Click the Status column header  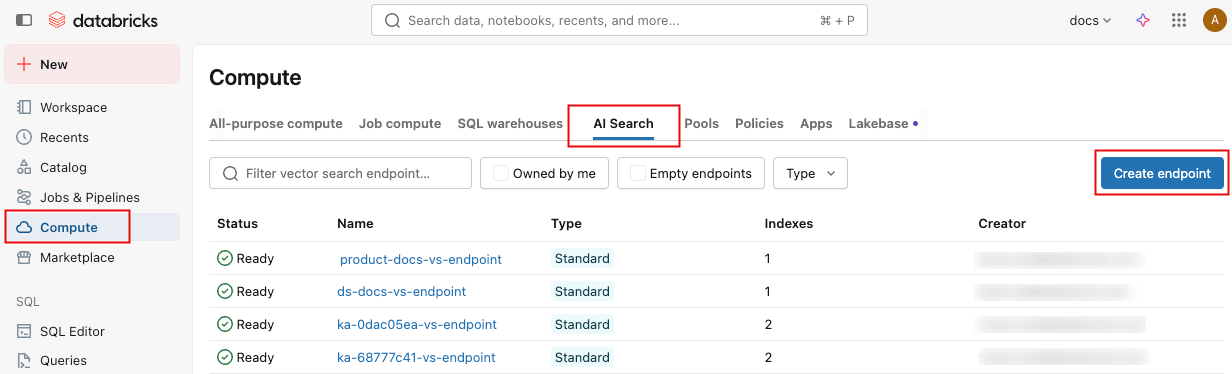(237, 224)
